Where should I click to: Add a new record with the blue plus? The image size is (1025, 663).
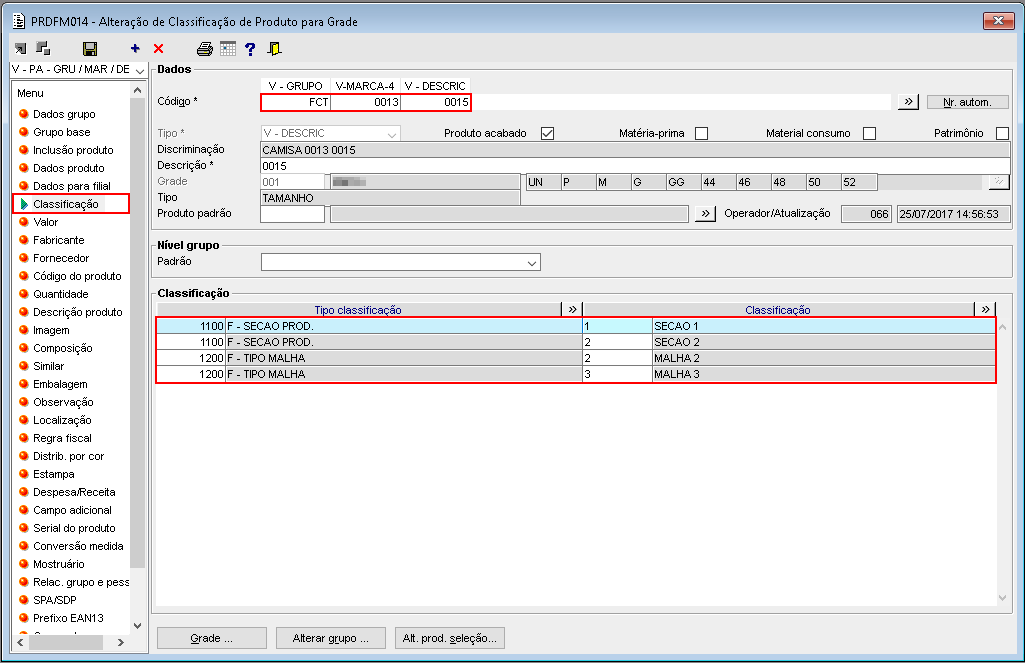pyautogui.click(x=135, y=48)
